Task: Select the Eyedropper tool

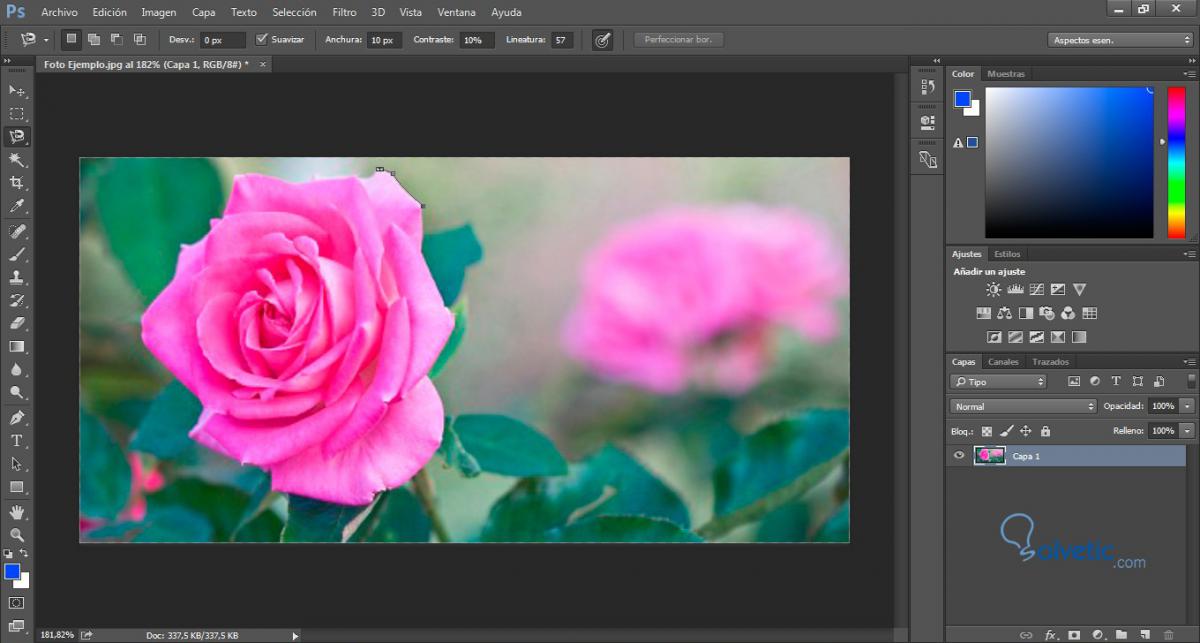Action: [x=17, y=207]
